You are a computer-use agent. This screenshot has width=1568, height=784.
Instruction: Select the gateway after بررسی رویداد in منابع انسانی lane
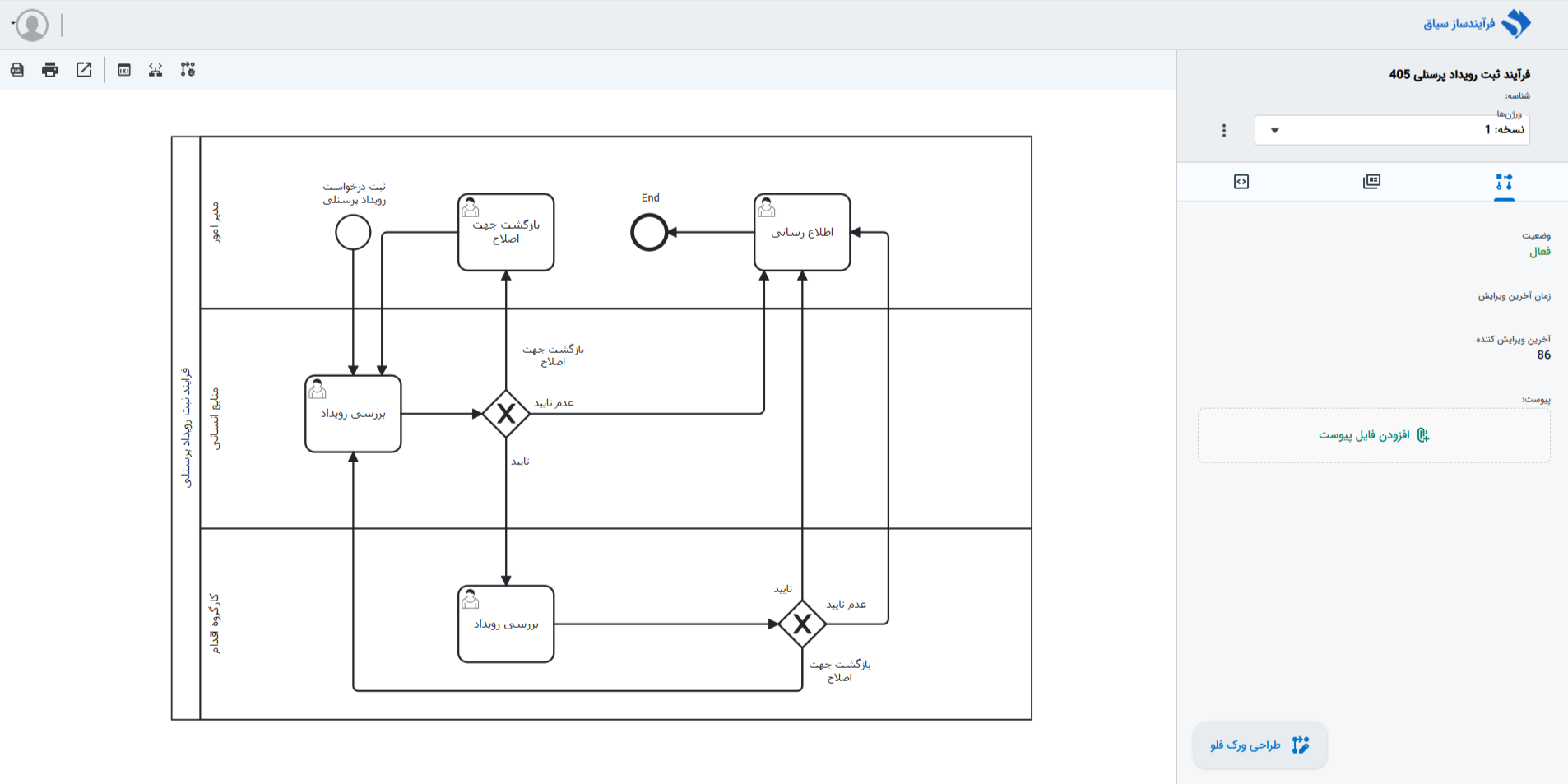506,414
